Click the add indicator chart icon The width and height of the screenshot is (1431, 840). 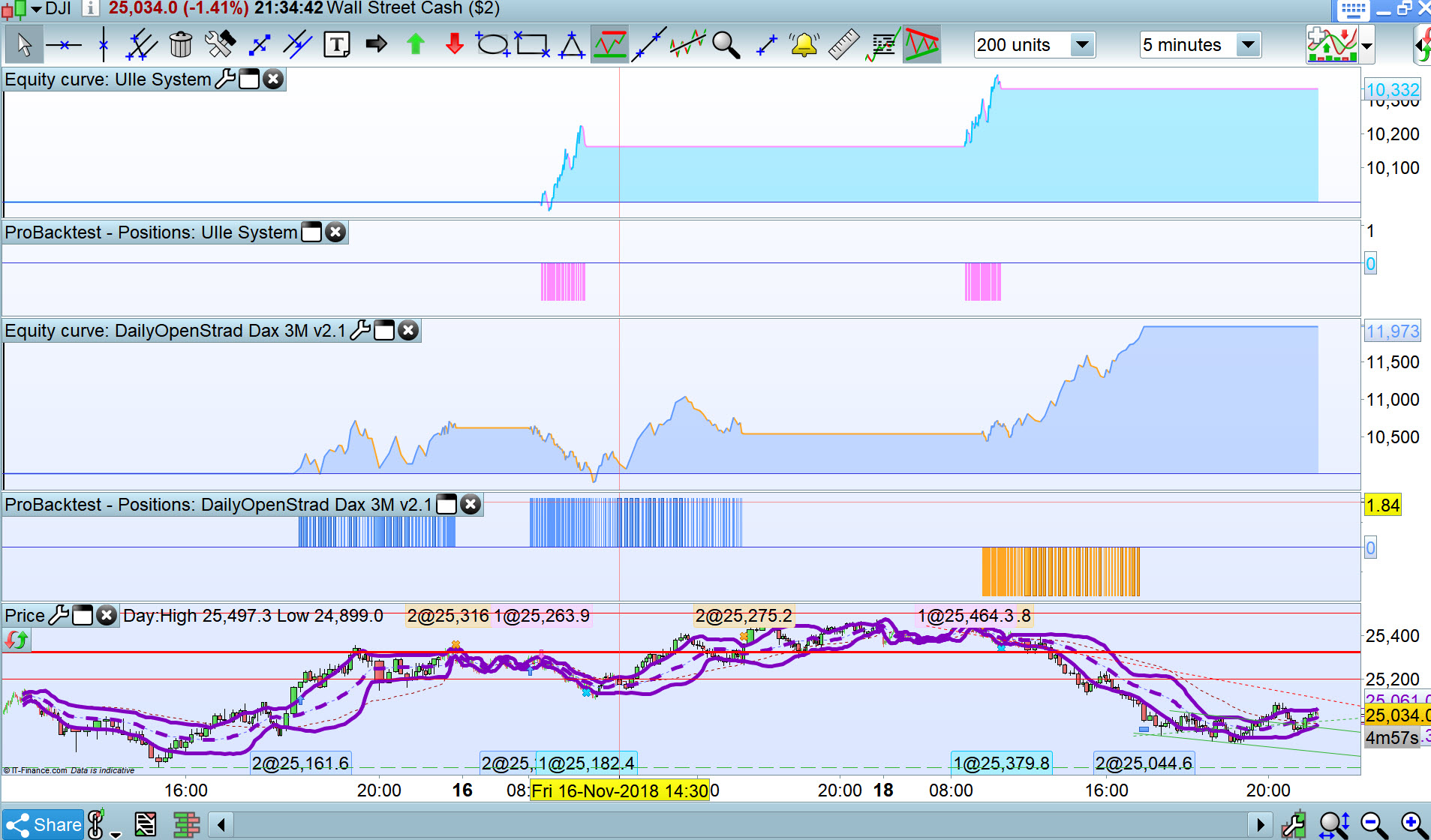(x=1332, y=45)
